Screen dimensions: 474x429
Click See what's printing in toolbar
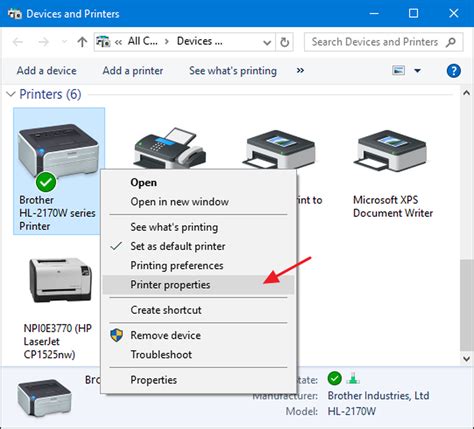click(x=233, y=71)
